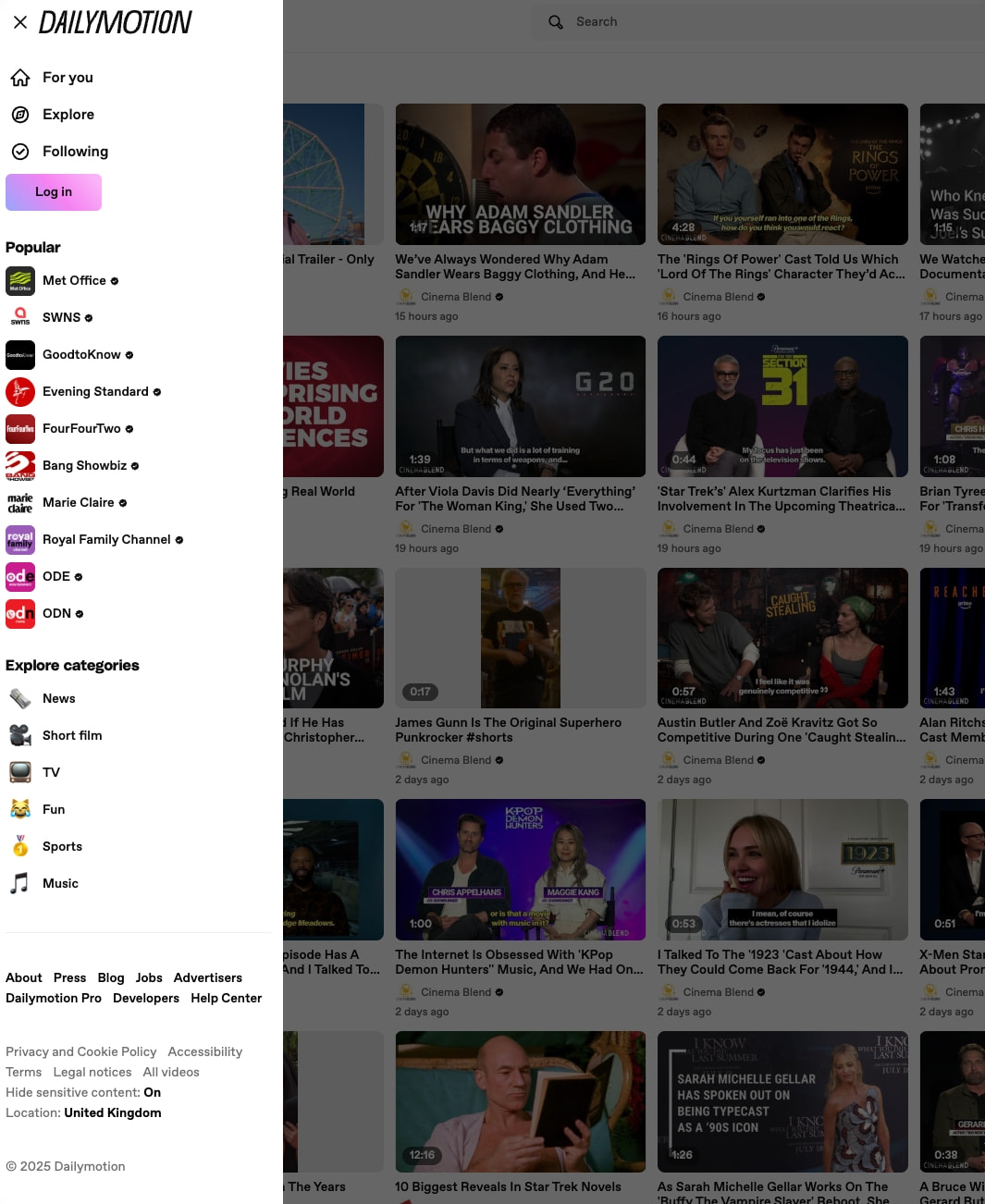Open the Bang Showbiz channel avatar

point(20,466)
